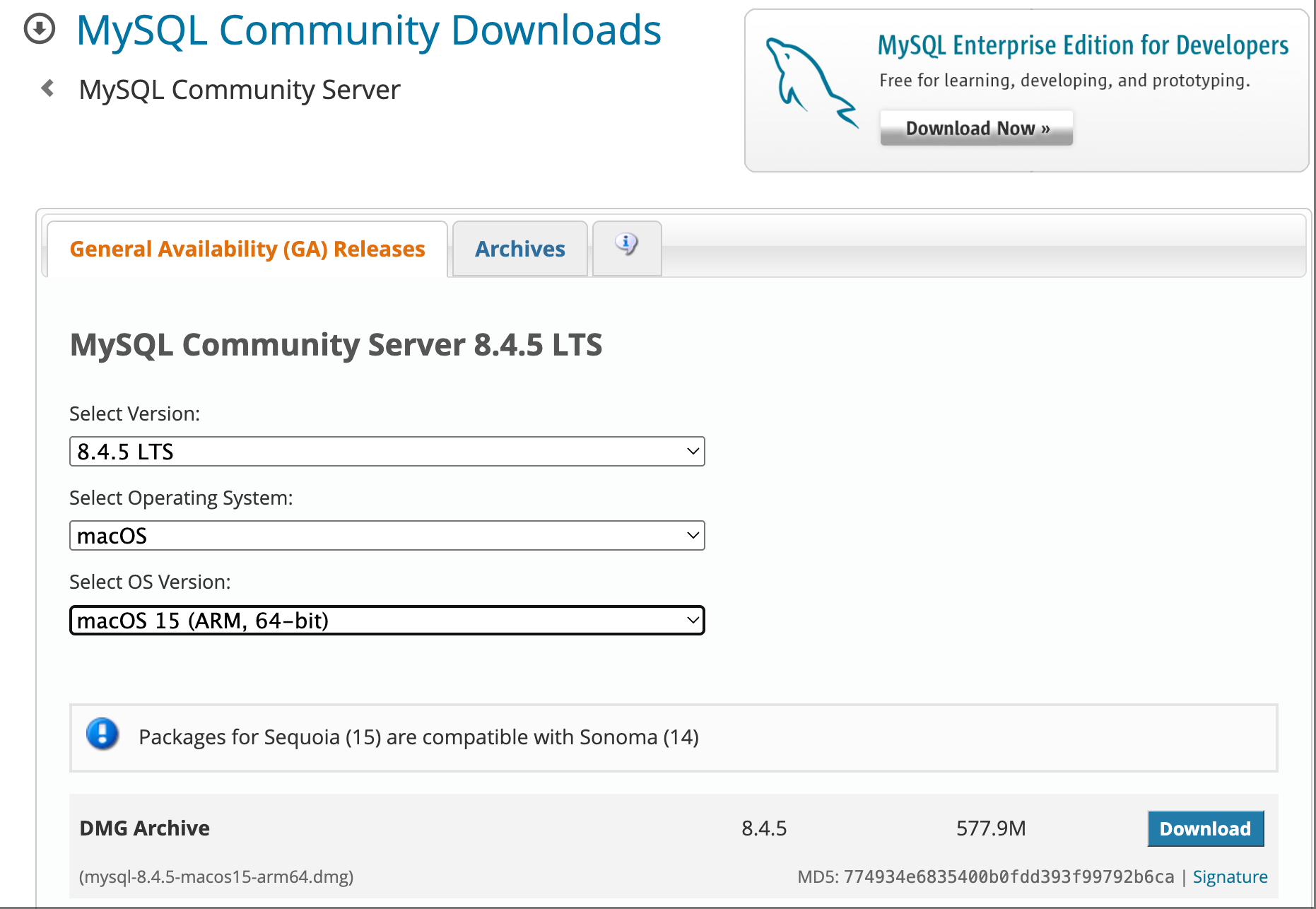The height and width of the screenshot is (909, 1316).
Task: Select the General Availability (GA) Releases tab
Action: pyautogui.click(x=247, y=248)
